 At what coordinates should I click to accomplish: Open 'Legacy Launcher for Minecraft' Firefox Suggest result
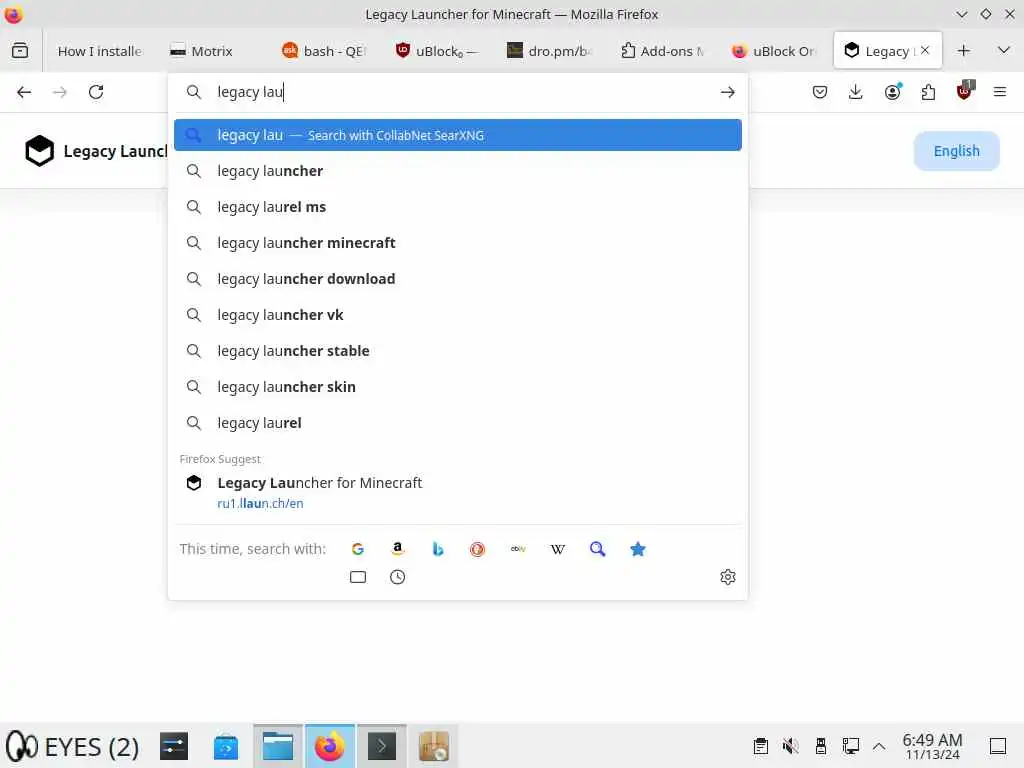pyautogui.click(x=458, y=492)
